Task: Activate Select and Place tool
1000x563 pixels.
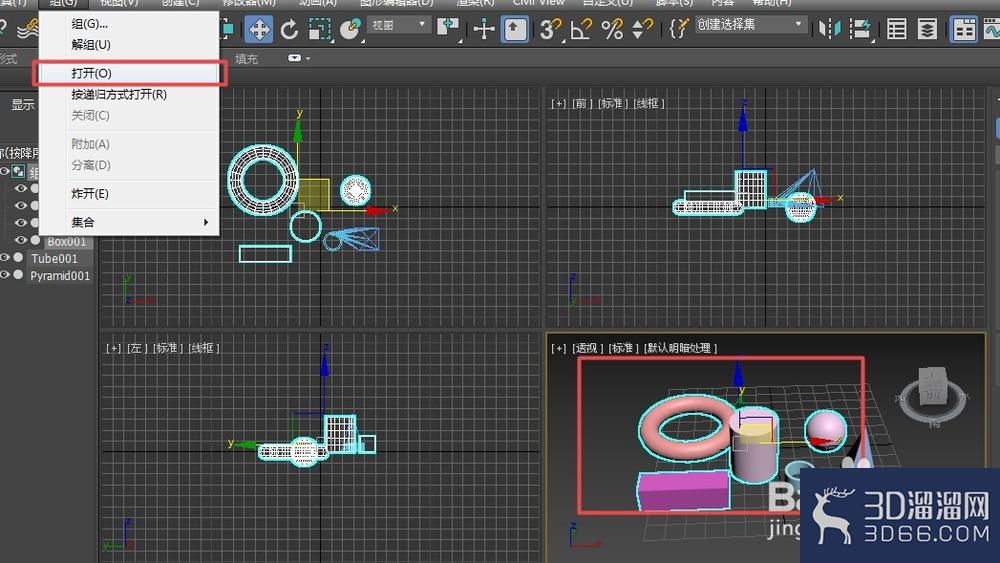Action: tap(351, 29)
